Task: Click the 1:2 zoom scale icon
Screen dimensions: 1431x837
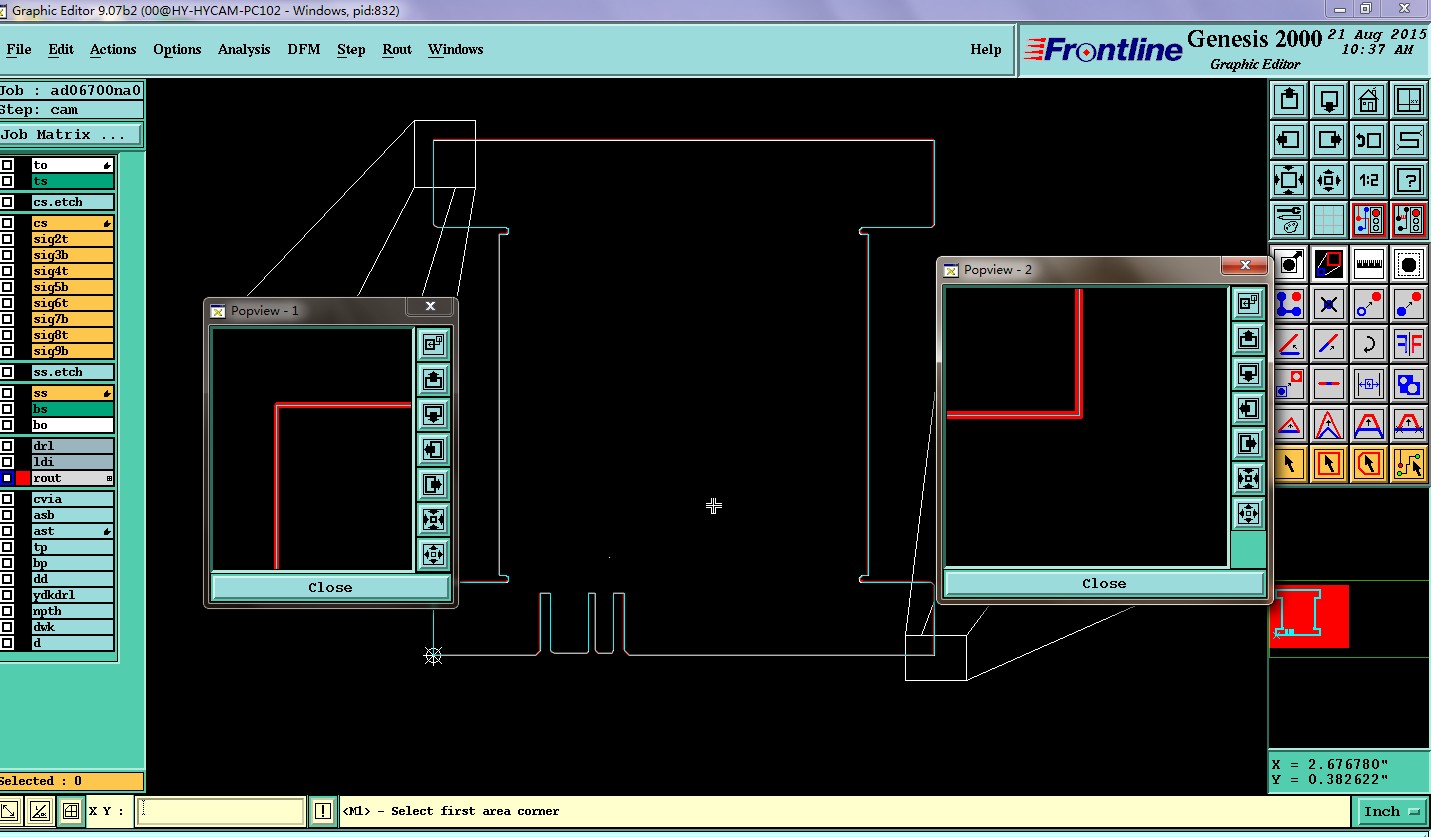Action: [x=1369, y=180]
